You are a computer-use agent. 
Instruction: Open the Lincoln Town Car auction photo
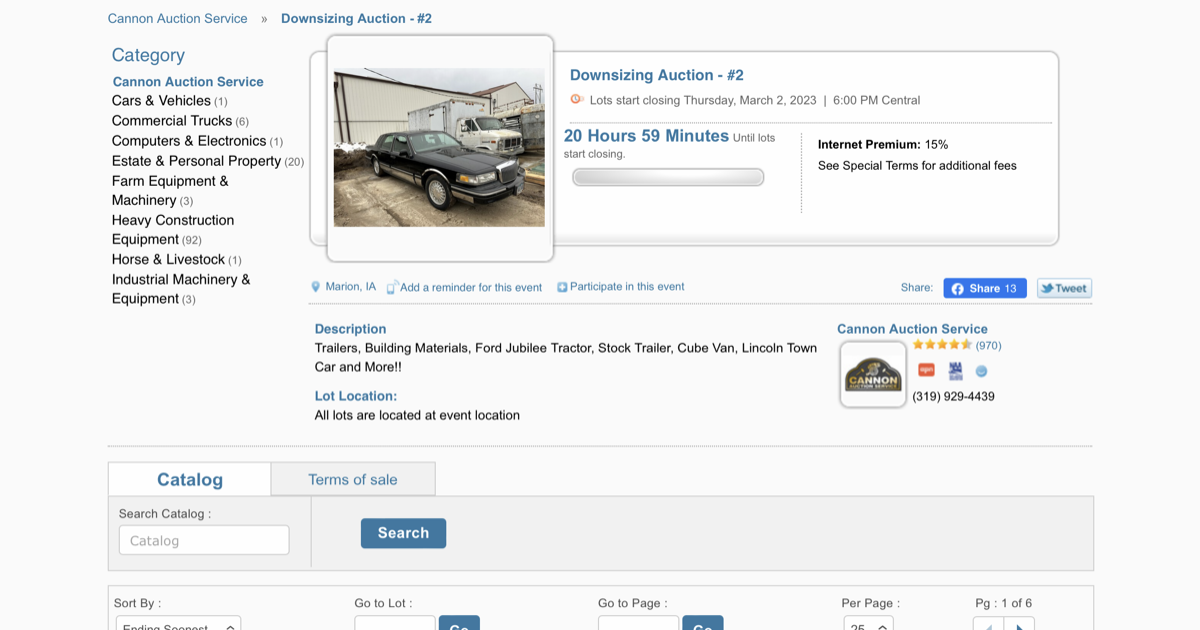(x=439, y=148)
